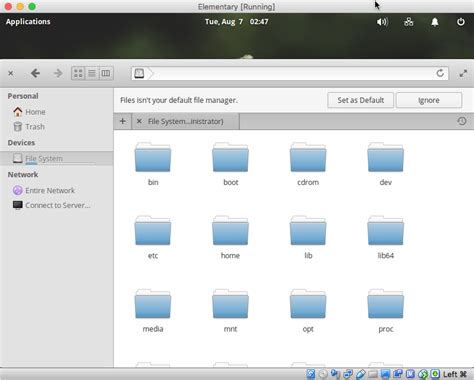Image resolution: width=474 pixels, height=380 pixels.
Task: Open the Applications menu
Action: (x=28, y=22)
